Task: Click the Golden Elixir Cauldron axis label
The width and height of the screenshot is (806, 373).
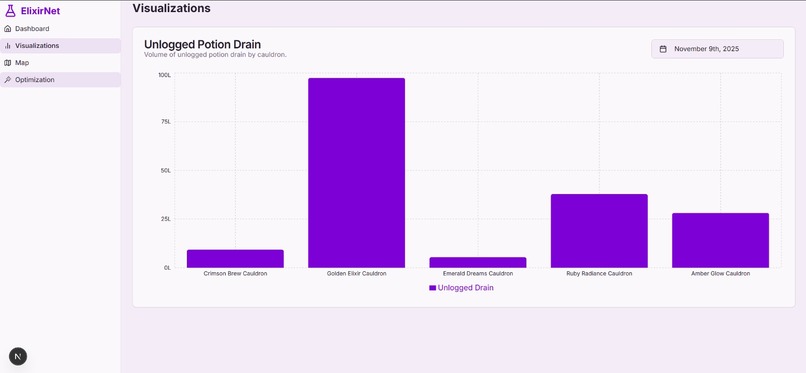Action: 356,274
